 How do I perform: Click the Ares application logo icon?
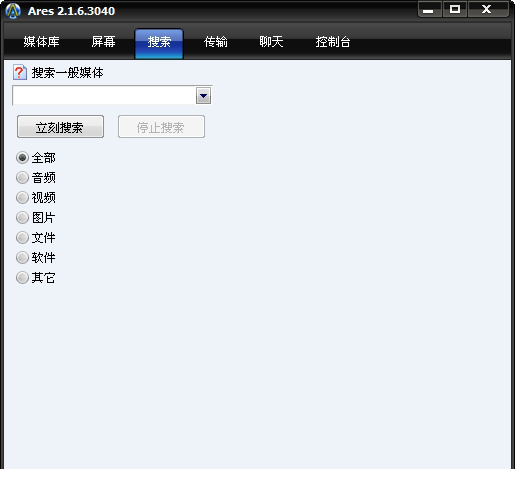pos(13,11)
